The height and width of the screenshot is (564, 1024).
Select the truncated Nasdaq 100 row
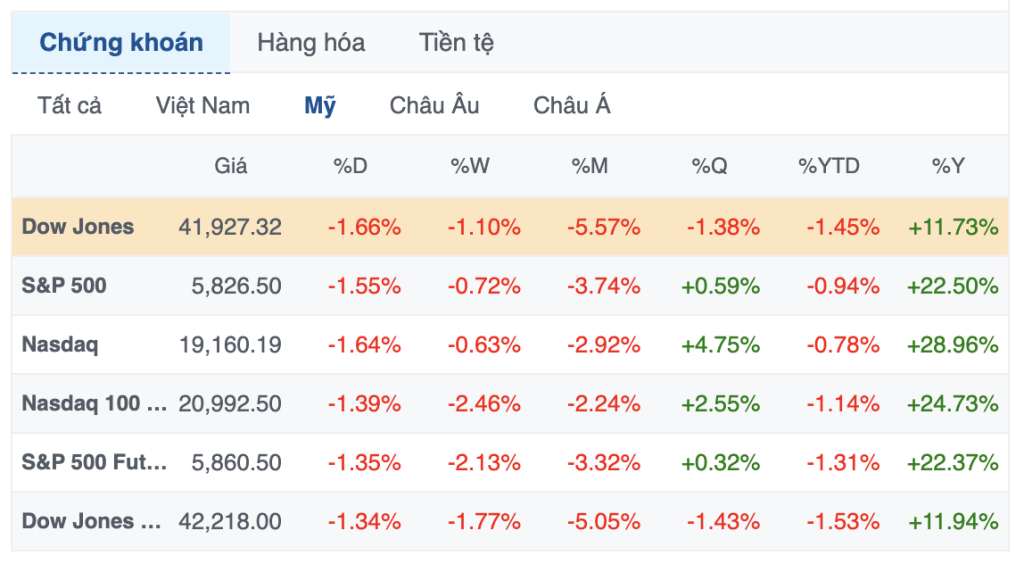95,404
